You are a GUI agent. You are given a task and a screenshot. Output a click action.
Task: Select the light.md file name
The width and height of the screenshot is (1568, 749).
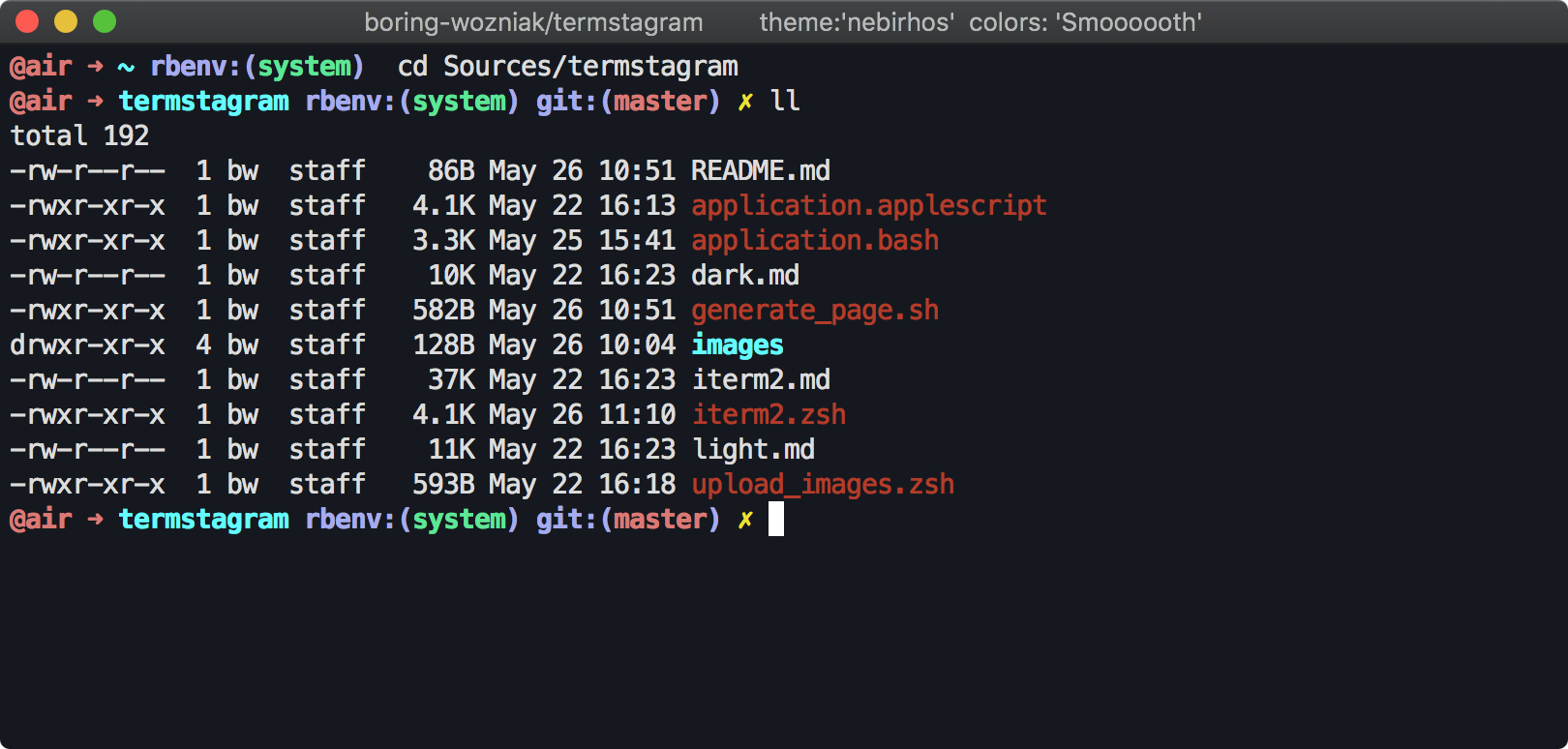coord(753,450)
